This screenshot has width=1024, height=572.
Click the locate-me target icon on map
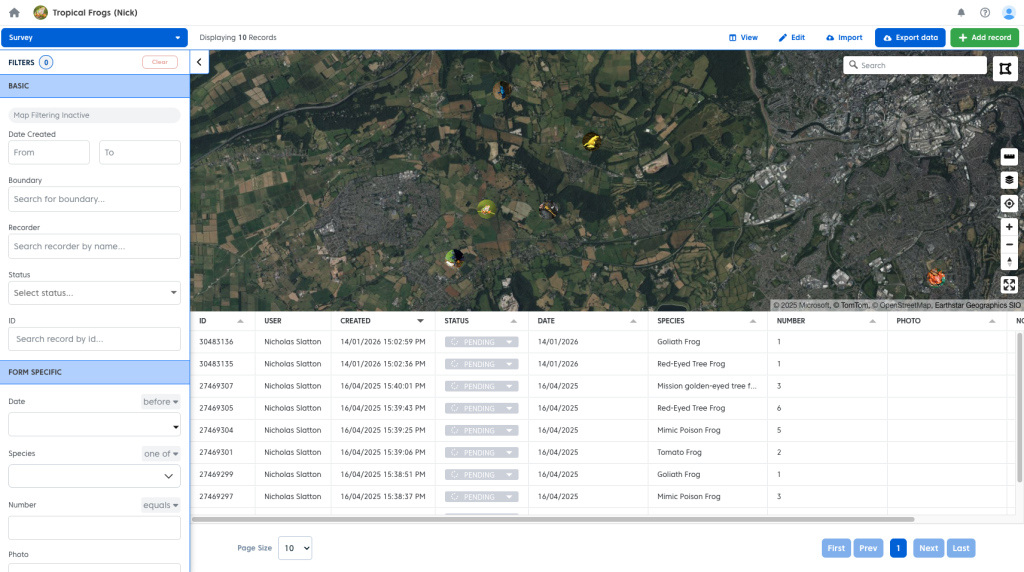(x=1009, y=203)
